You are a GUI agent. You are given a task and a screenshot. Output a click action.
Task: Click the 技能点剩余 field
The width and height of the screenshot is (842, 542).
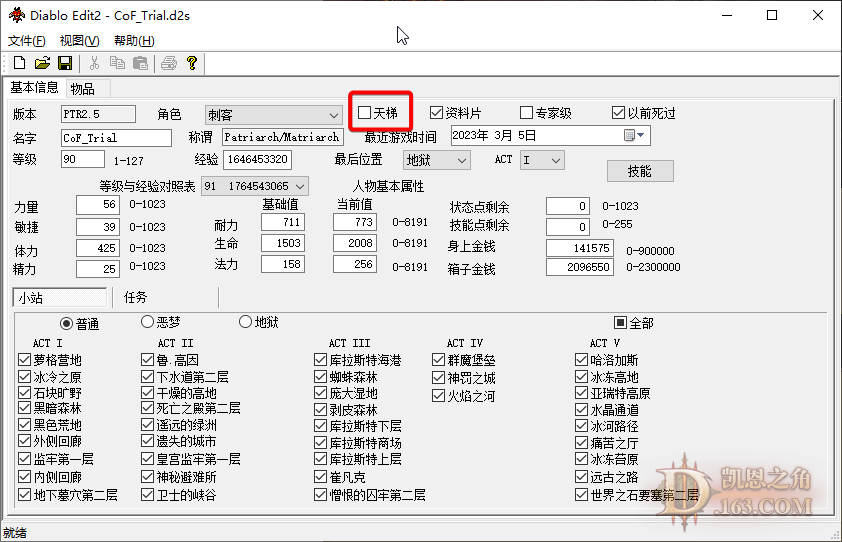(x=568, y=227)
